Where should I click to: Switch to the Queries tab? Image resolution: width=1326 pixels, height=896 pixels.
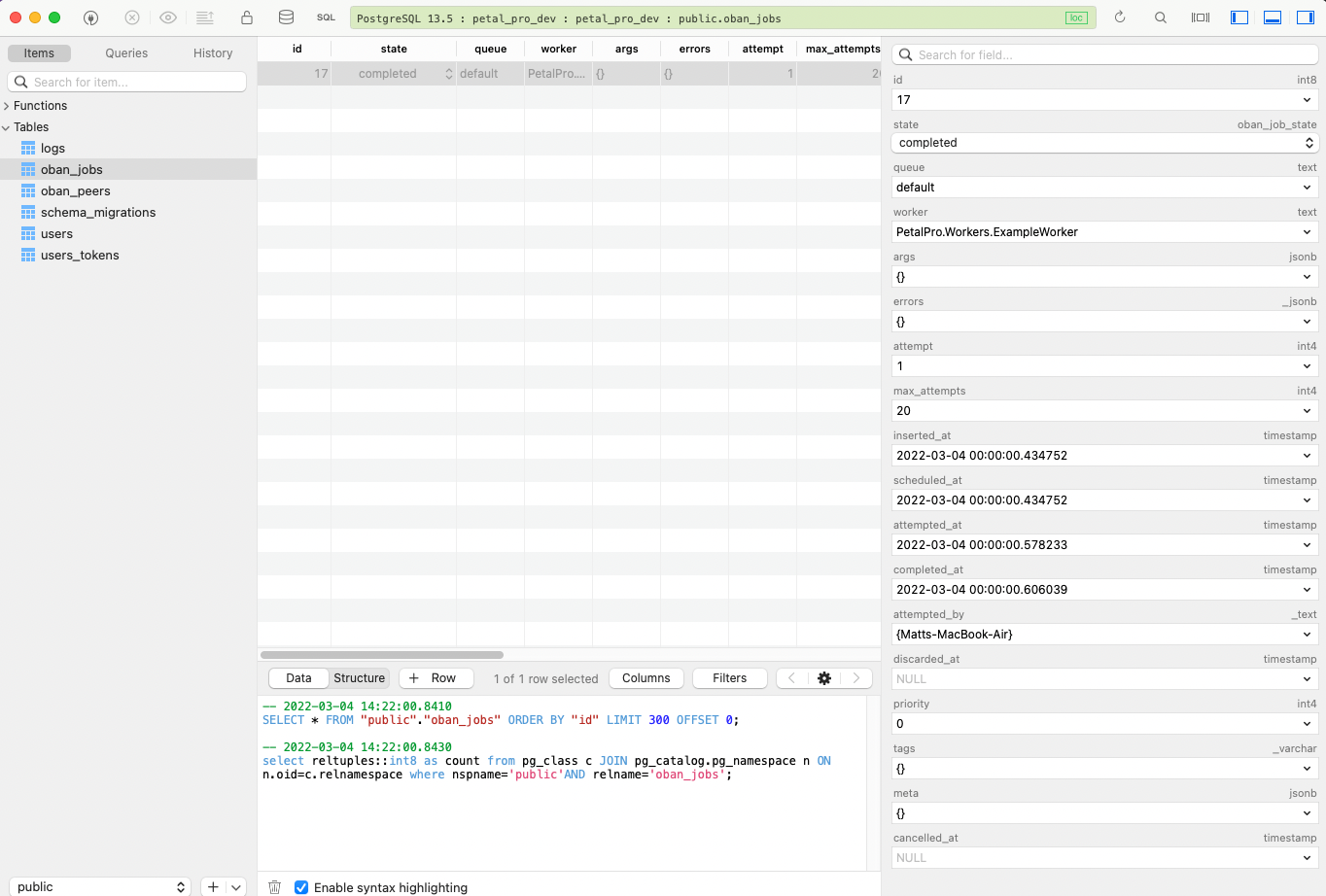tap(126, 53)
